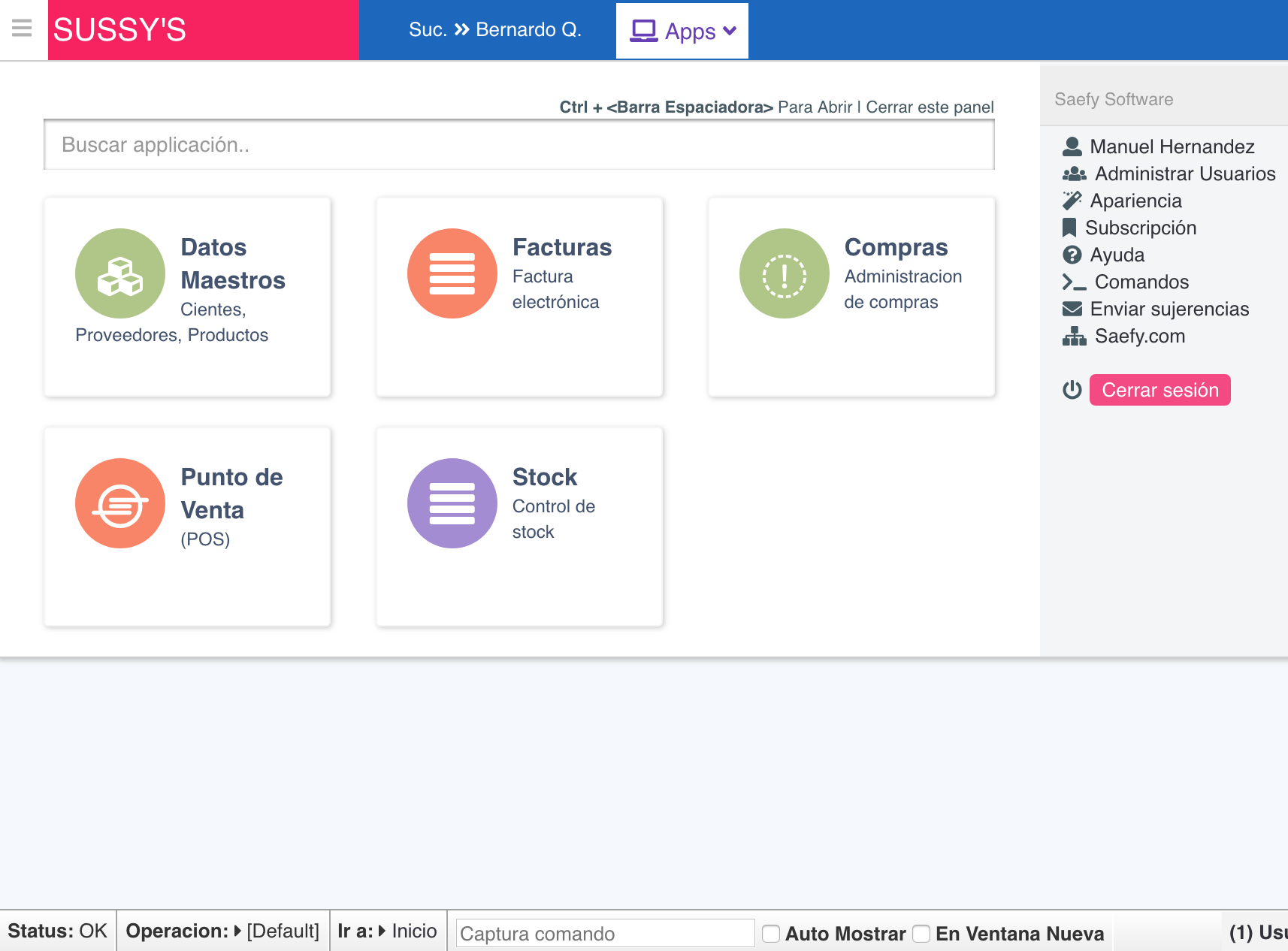This screenshot has height=951, width=1288.
Task: Open Enviar sujerencias envelope icon
Action: coord(1073,309)
